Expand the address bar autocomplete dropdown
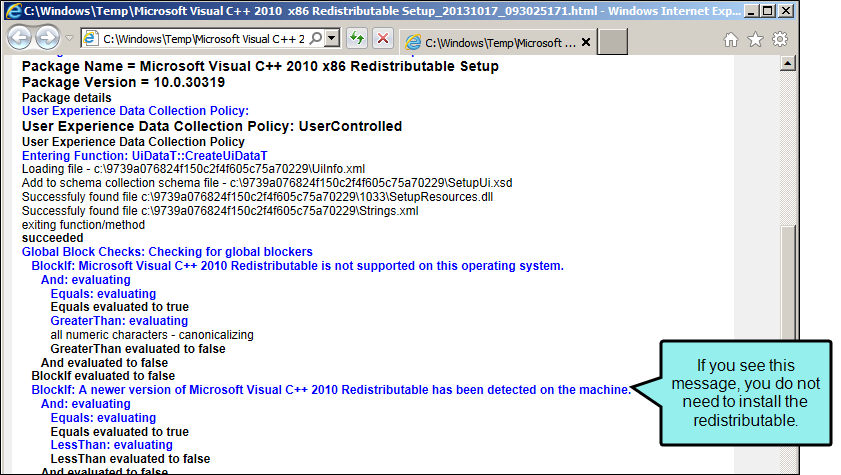 point(333,38)
